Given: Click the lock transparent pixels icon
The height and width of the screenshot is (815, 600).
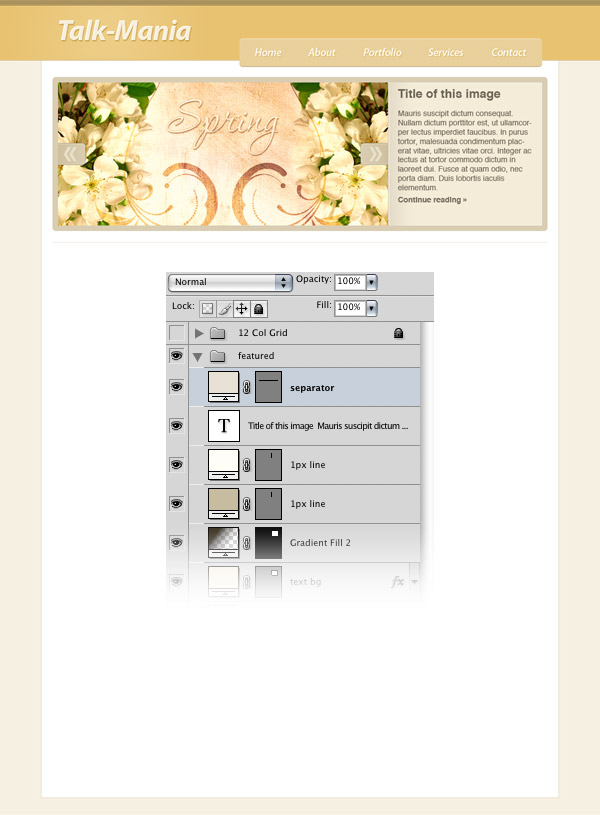Looking at the screenshot, I should click(207, 309).
